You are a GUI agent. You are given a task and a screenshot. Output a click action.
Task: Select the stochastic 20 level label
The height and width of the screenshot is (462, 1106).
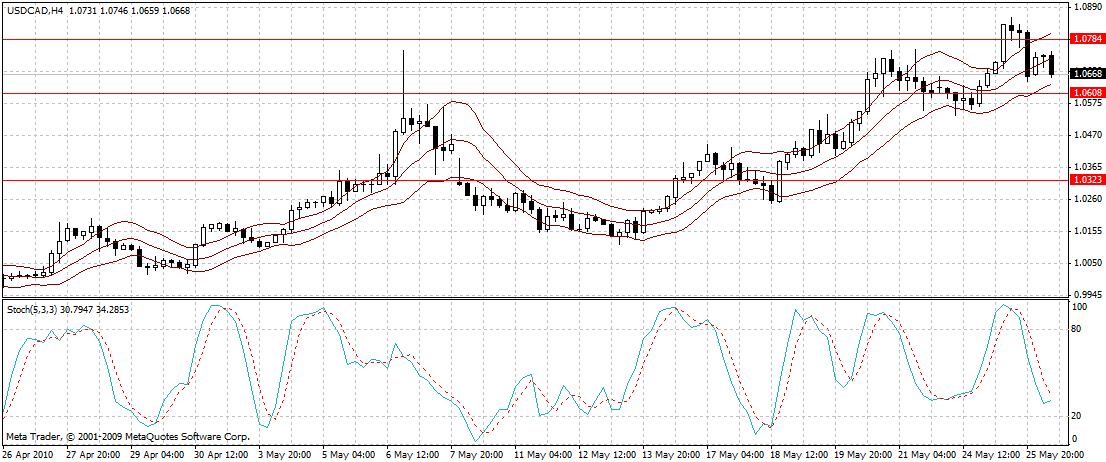1078,416
